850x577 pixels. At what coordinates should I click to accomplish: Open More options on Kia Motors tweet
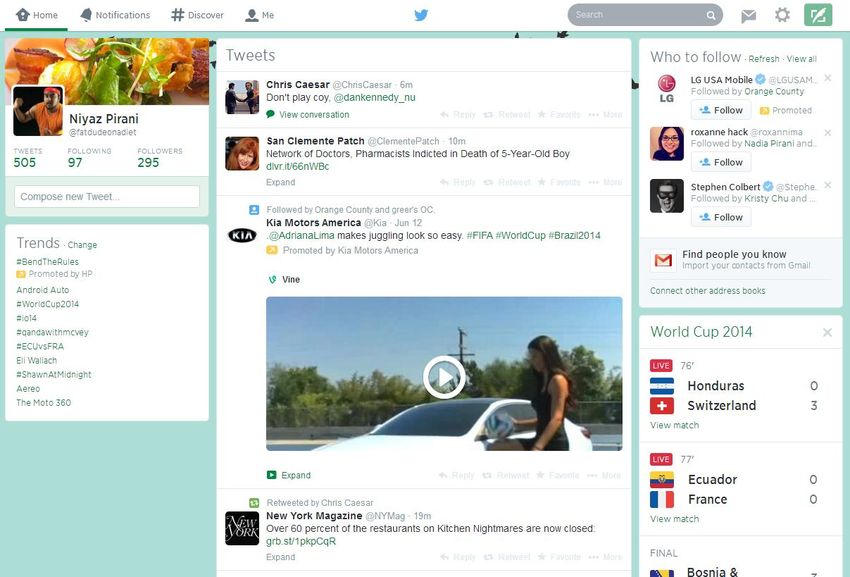click(x=604, y=475)
